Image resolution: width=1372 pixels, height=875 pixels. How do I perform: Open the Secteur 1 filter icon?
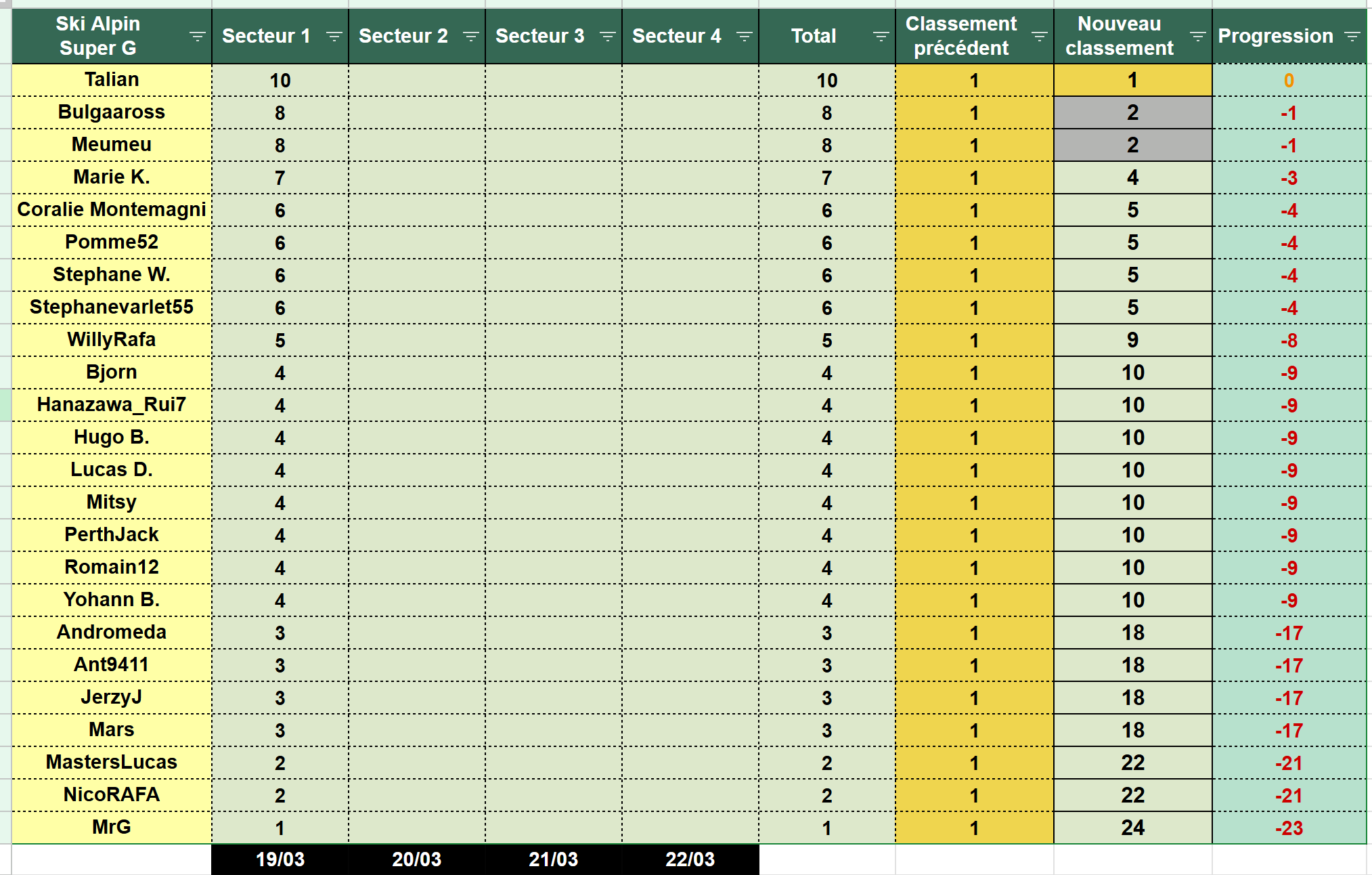point(334,37)
